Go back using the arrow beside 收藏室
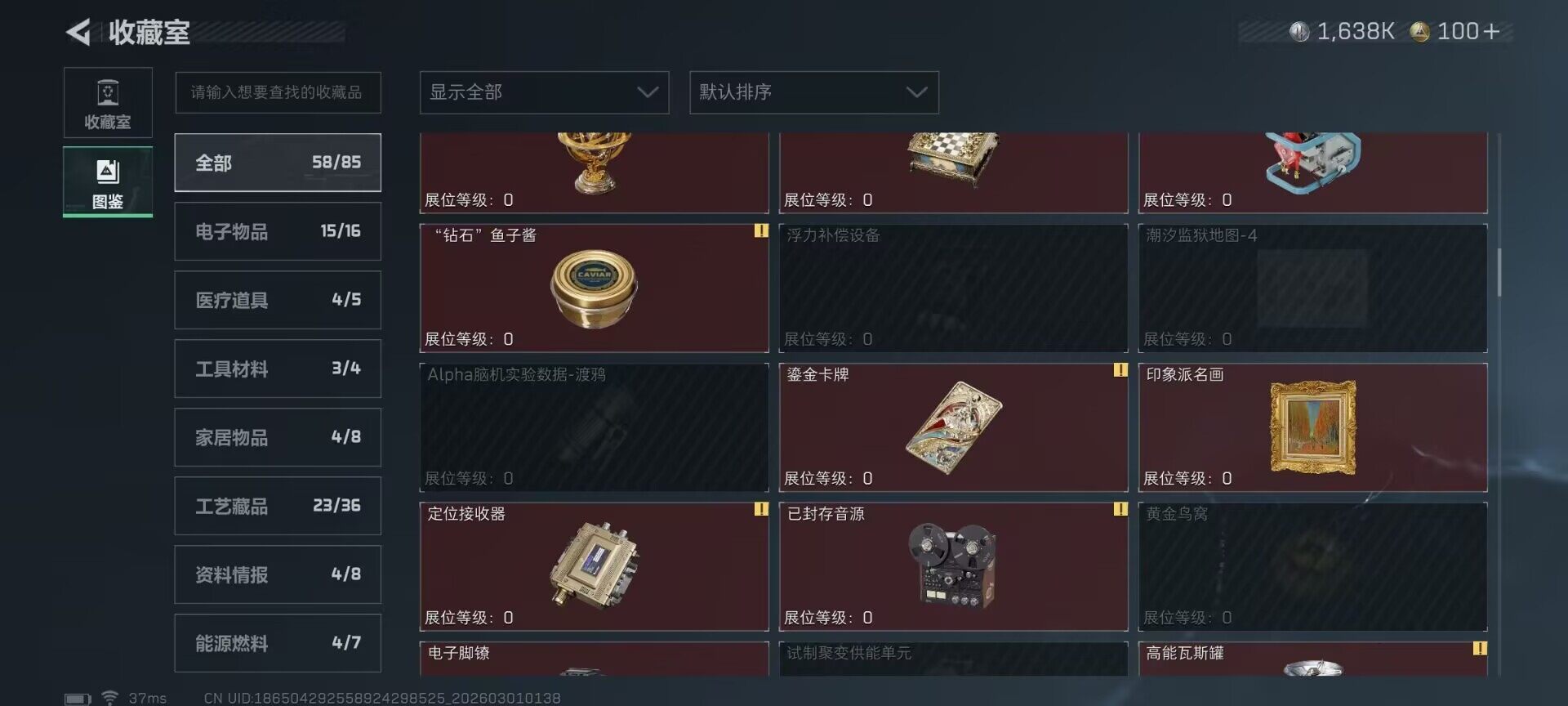1568x706 pixels. coord(78,32)
